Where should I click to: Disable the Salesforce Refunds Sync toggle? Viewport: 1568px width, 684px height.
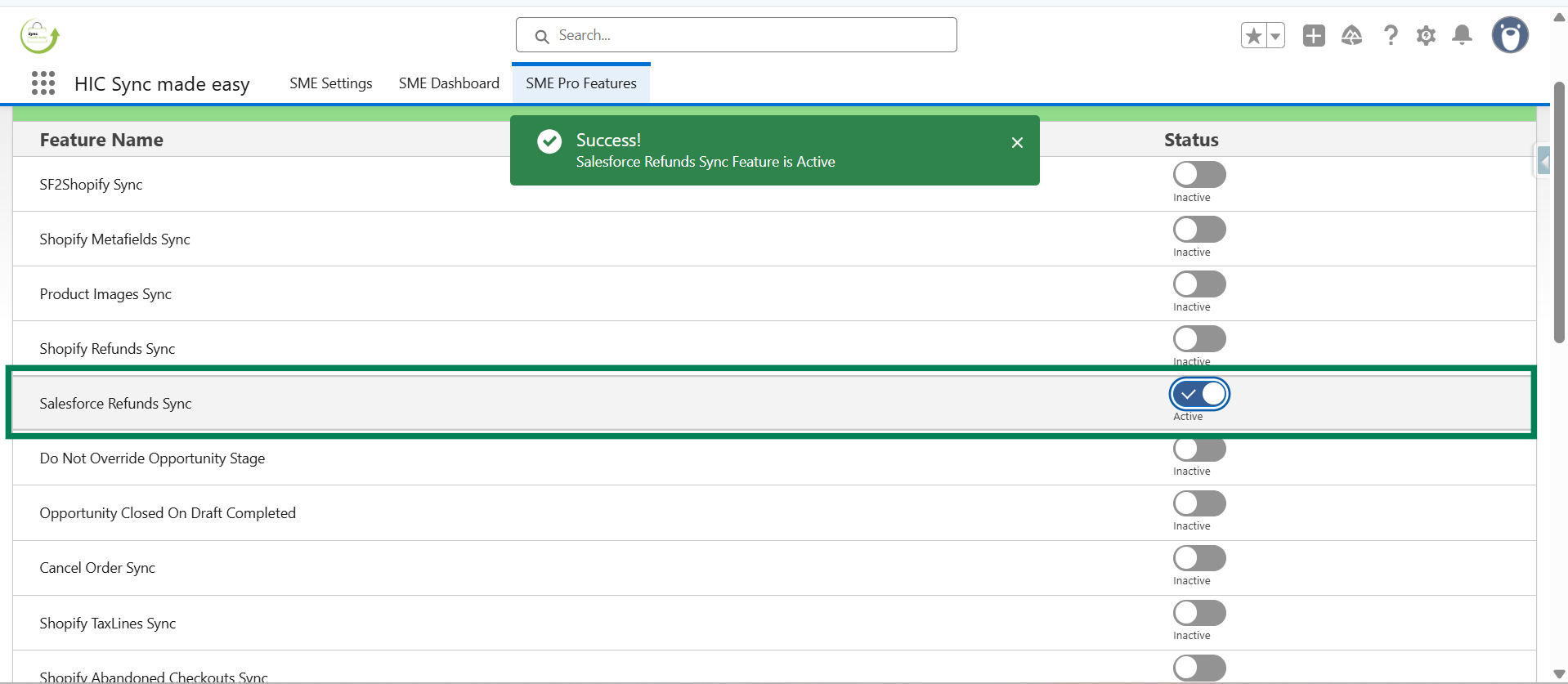[1199, 394]
